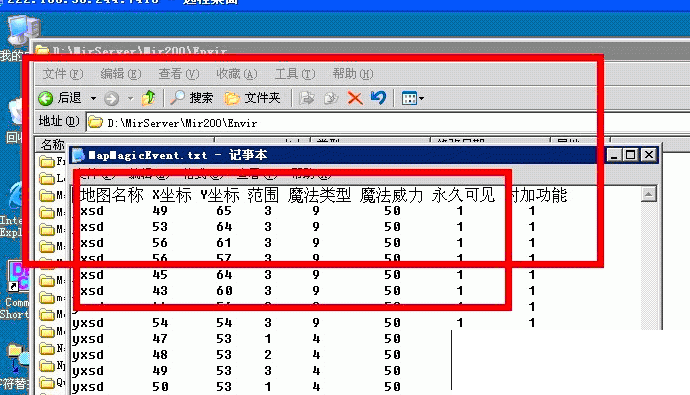
Task: Click the 范围 header text
Action: 263,195
